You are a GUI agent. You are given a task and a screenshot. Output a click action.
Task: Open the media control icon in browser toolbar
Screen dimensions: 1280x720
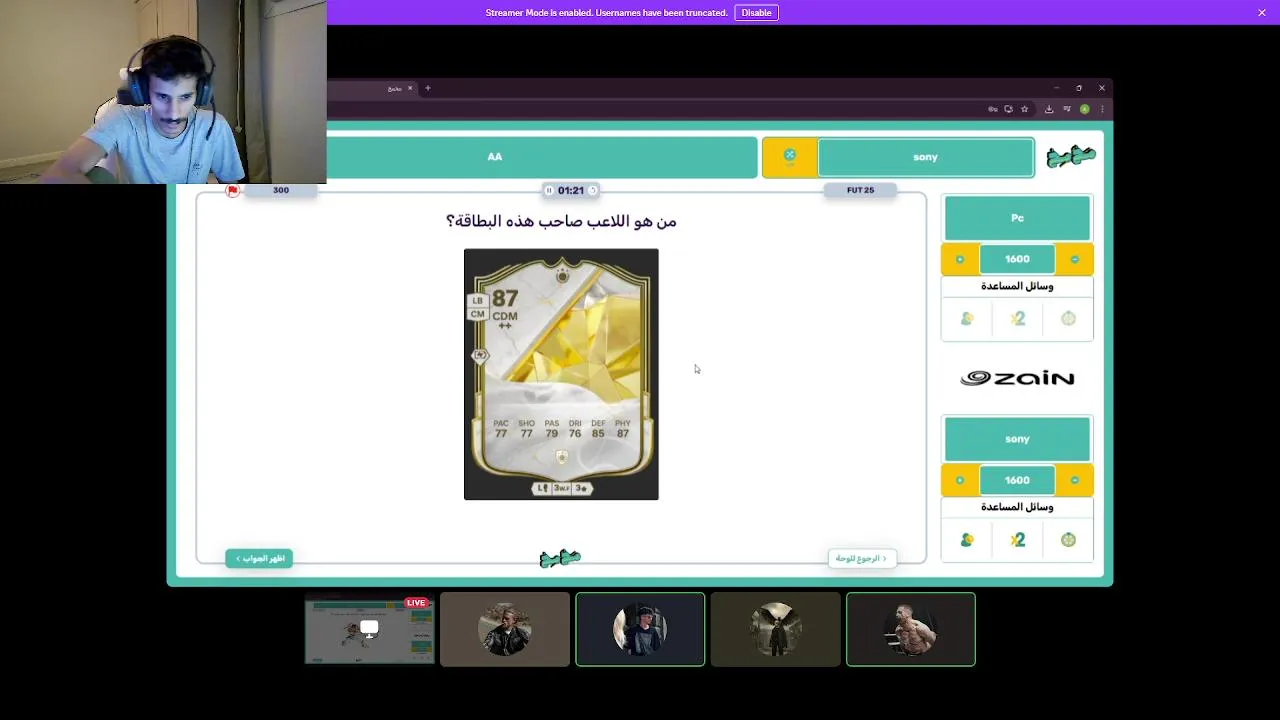point(1067,109)
